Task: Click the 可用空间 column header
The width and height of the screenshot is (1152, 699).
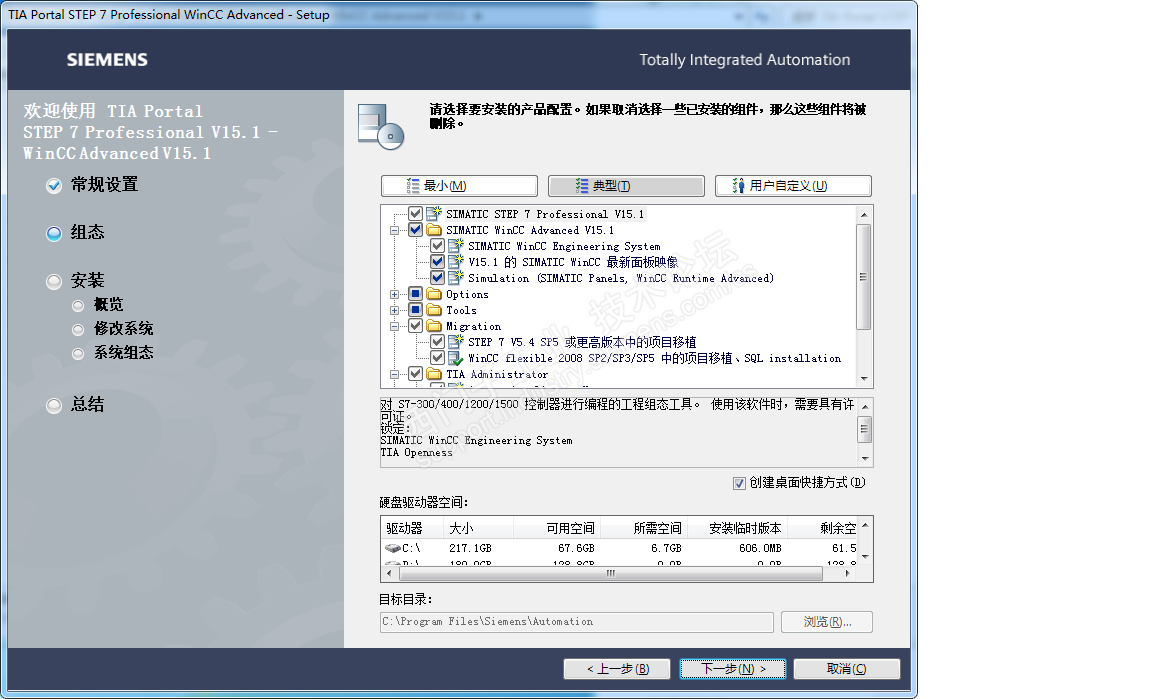Action: coord(556,528)
